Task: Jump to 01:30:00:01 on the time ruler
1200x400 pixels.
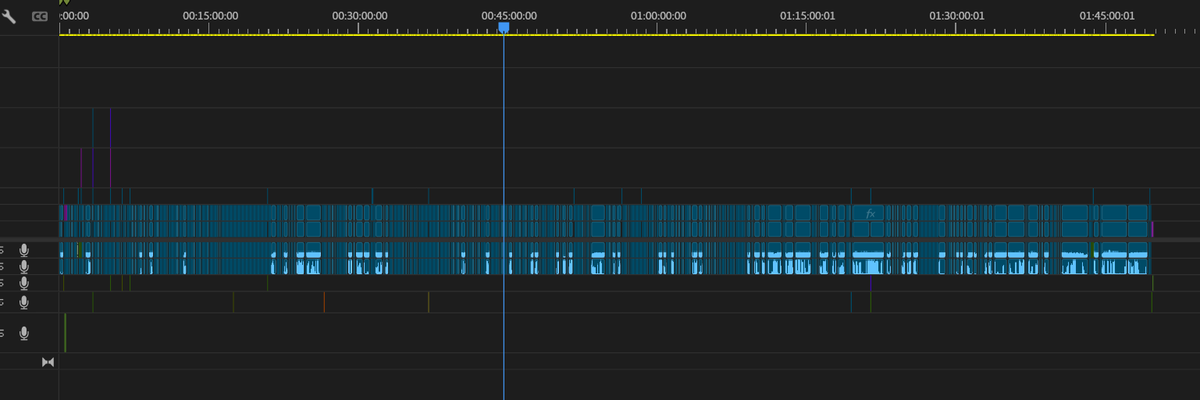Action: coord(957,16)
